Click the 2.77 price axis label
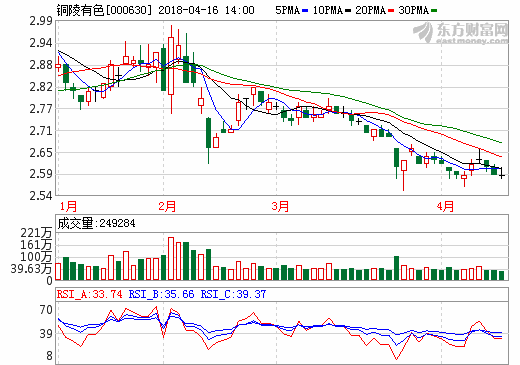This screenshot has width=520, height=365. (41, 109)
